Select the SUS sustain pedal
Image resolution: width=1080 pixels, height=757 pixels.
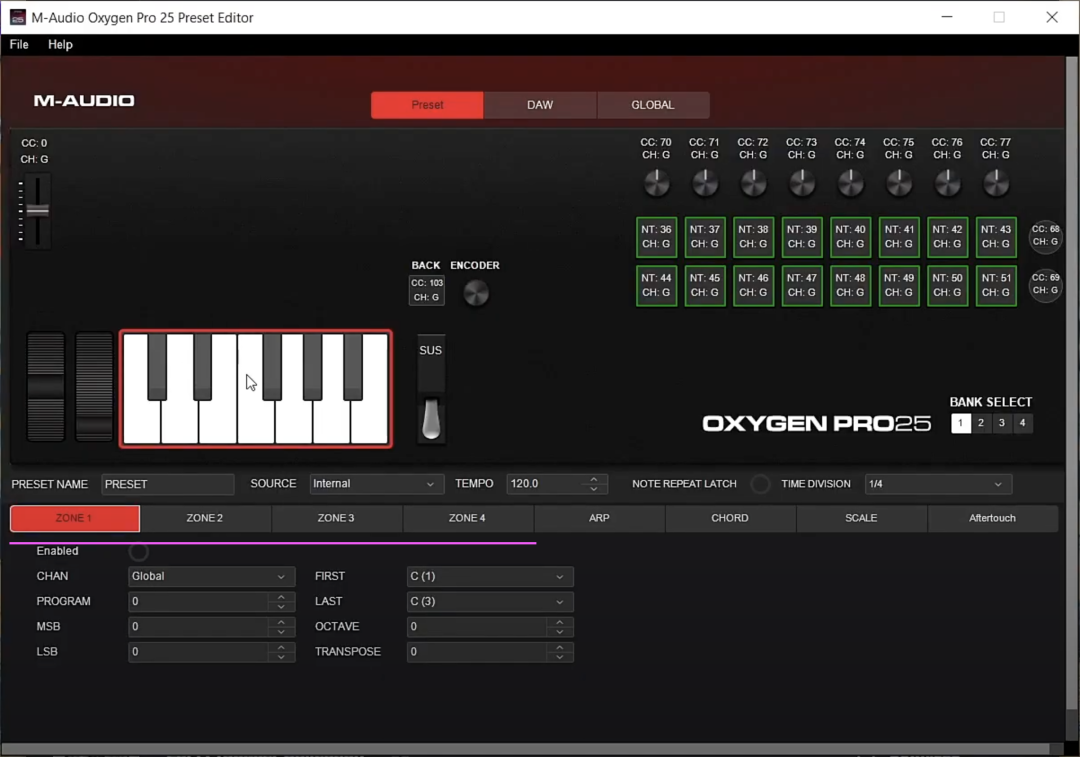click(x=431, y=390)
